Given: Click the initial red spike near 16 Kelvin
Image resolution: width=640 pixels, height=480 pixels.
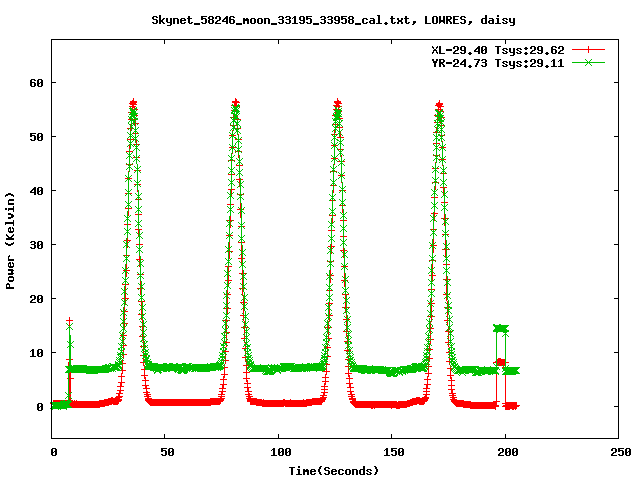Looking at the screenshot, I should coord(70,321).
